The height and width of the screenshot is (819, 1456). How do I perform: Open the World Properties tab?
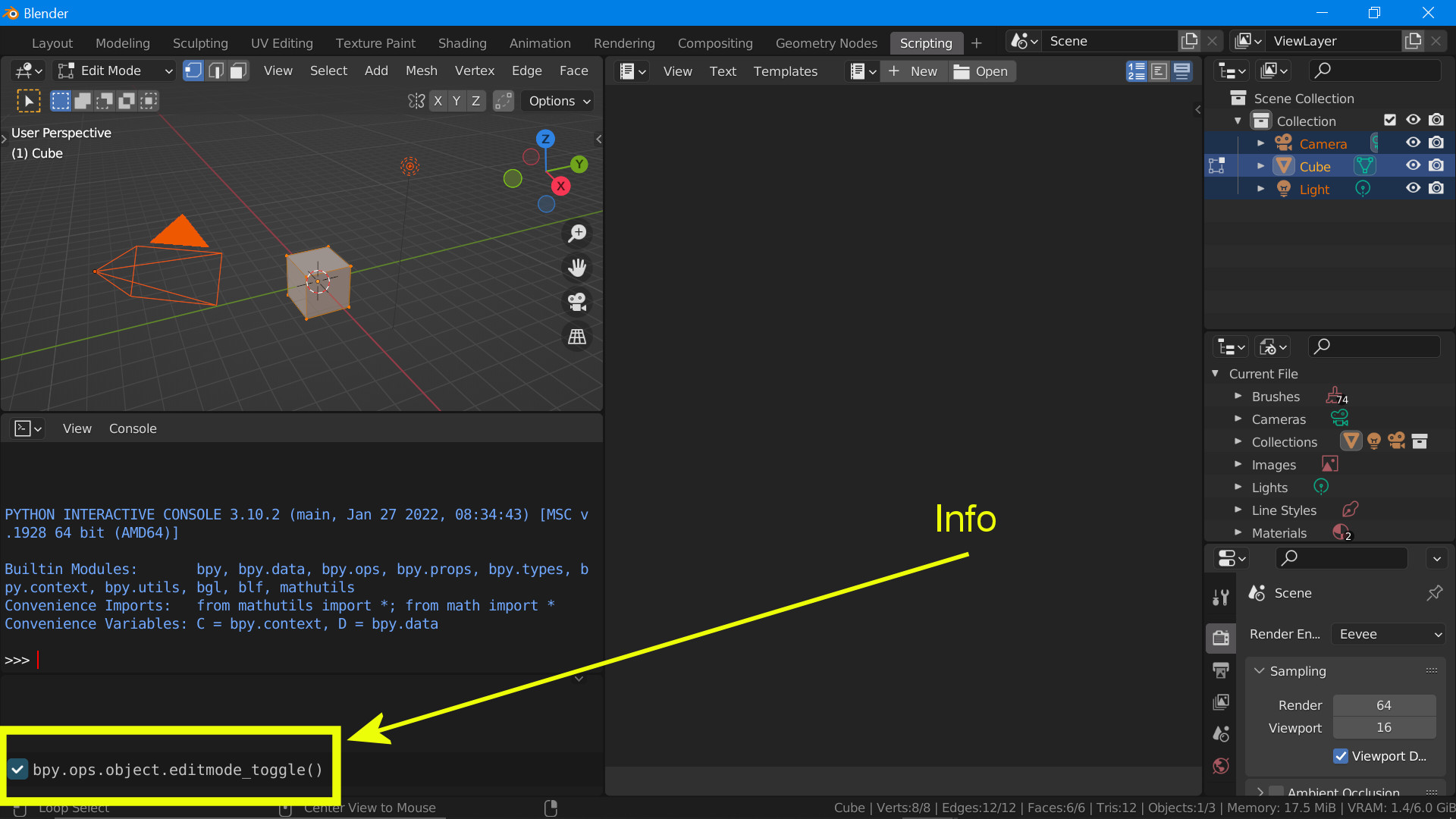[x=1220, y=766]
